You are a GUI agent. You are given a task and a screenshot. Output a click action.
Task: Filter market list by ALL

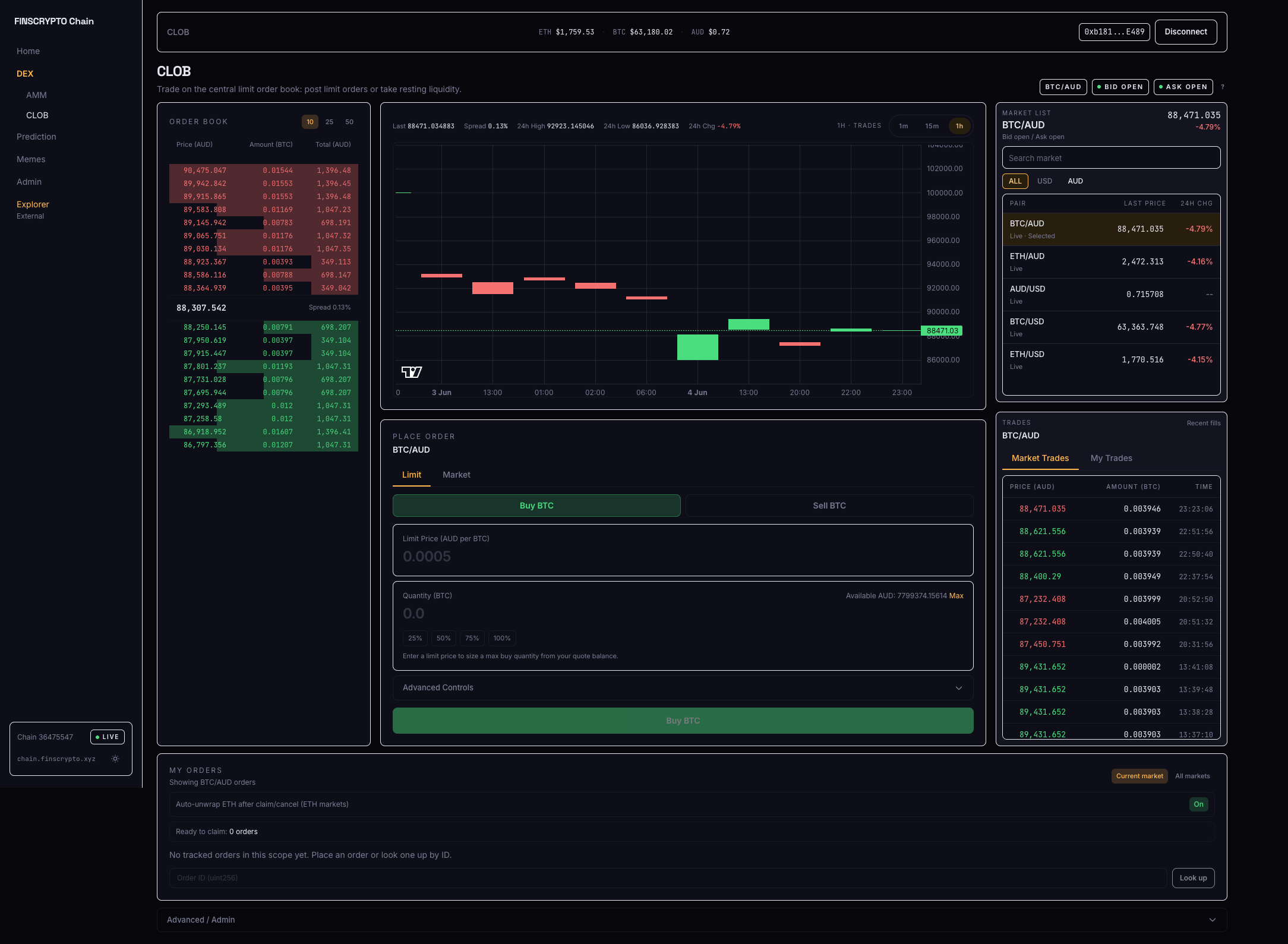pos(1015,181)
